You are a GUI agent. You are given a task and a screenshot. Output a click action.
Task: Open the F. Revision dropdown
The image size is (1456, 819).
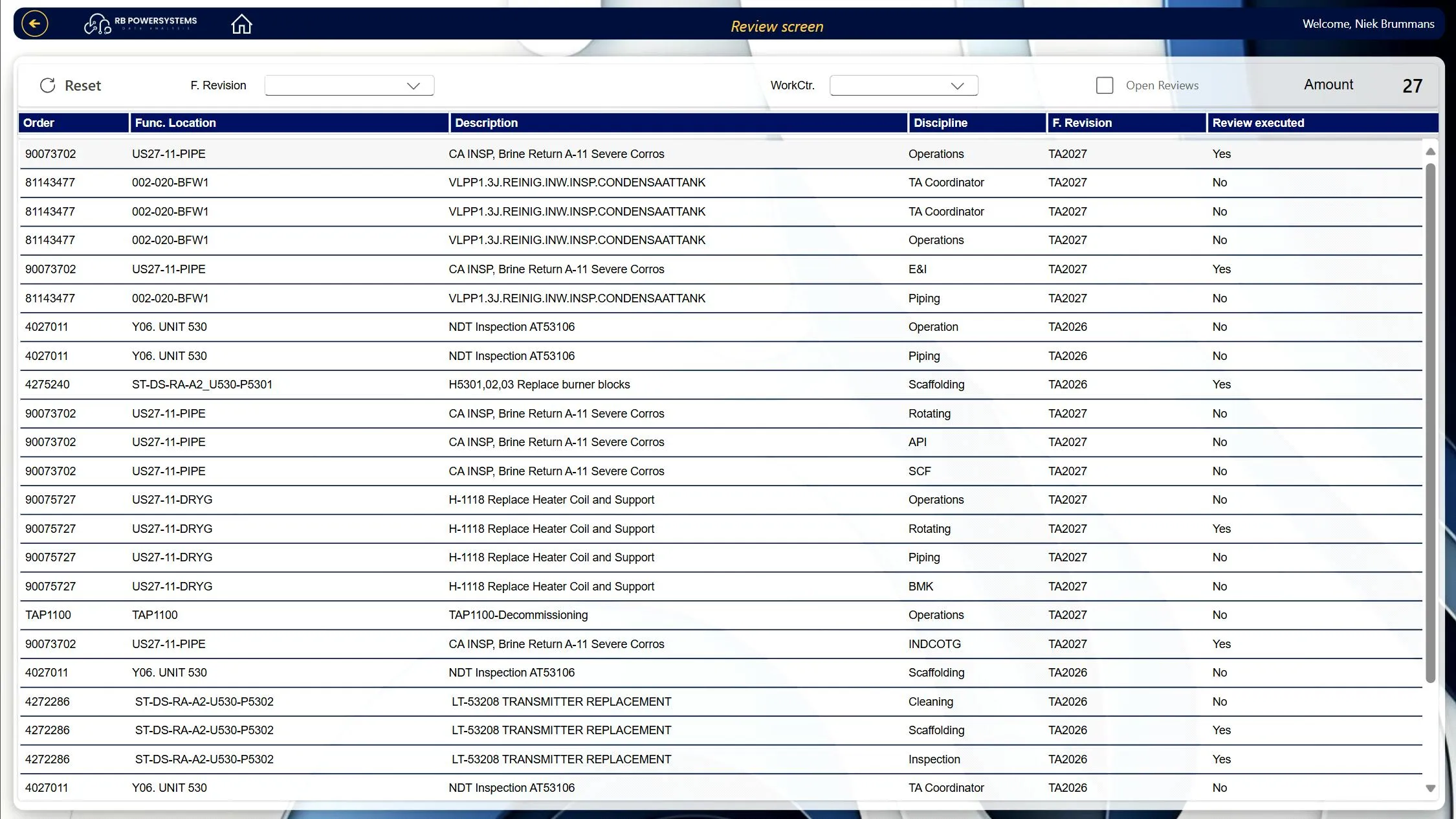coord(349,85)
